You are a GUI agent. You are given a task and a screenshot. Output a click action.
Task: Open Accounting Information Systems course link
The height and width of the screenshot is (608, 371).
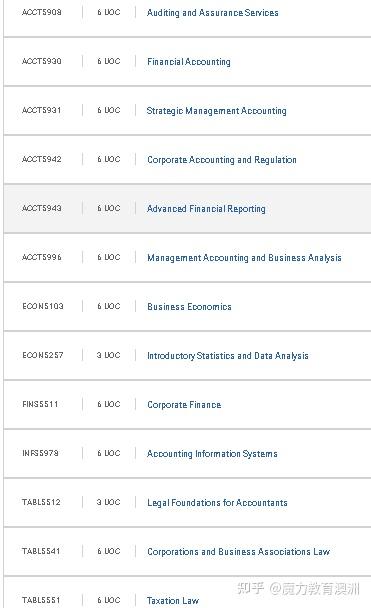[212, 454]
